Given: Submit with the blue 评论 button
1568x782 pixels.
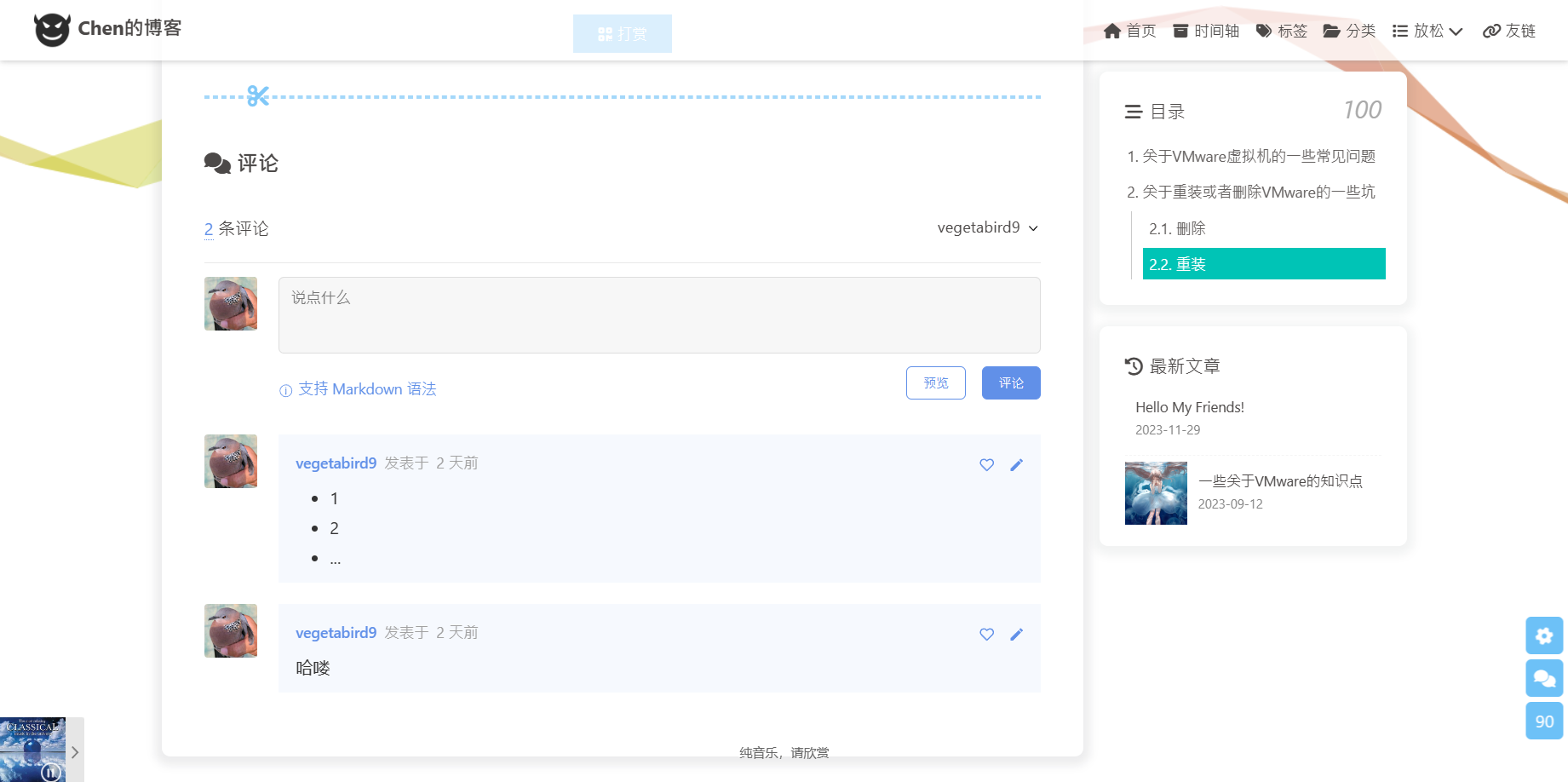Looking at the screenshot, I should tap(1011, 382).
